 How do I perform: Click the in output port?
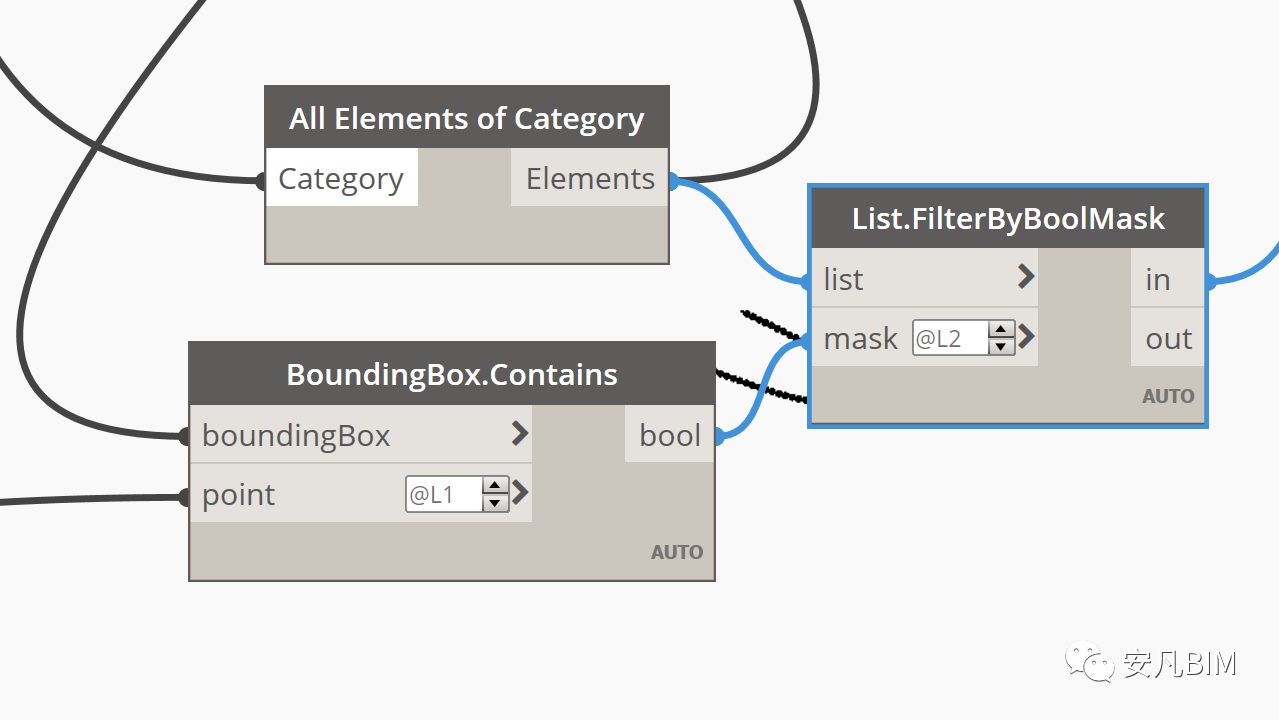1168,279
